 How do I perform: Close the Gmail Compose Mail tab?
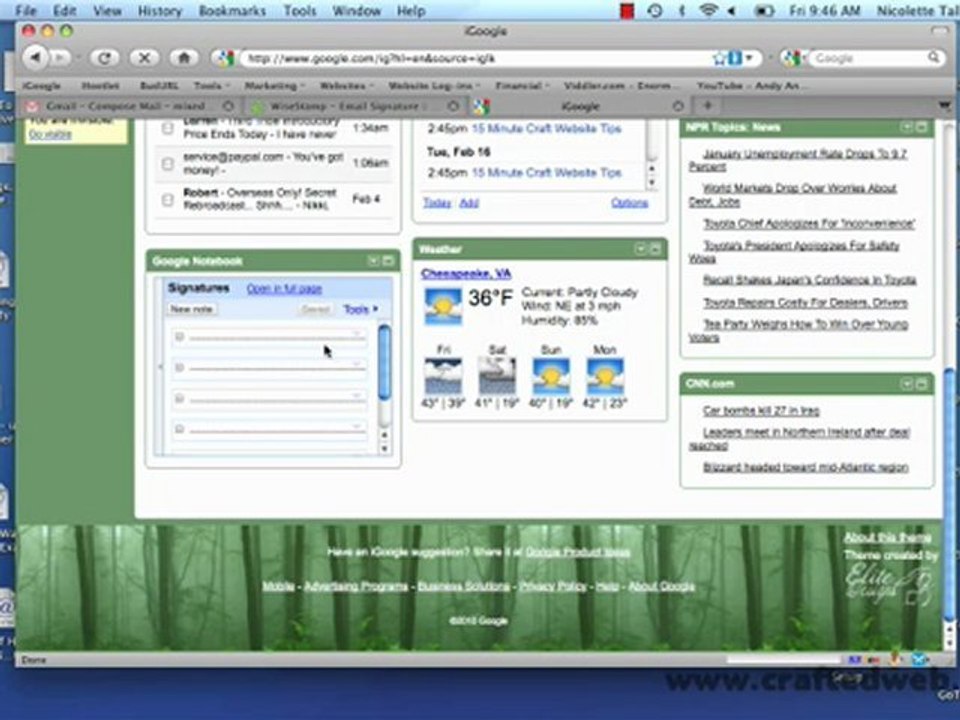pyautogui.click(x=228, y=106)
